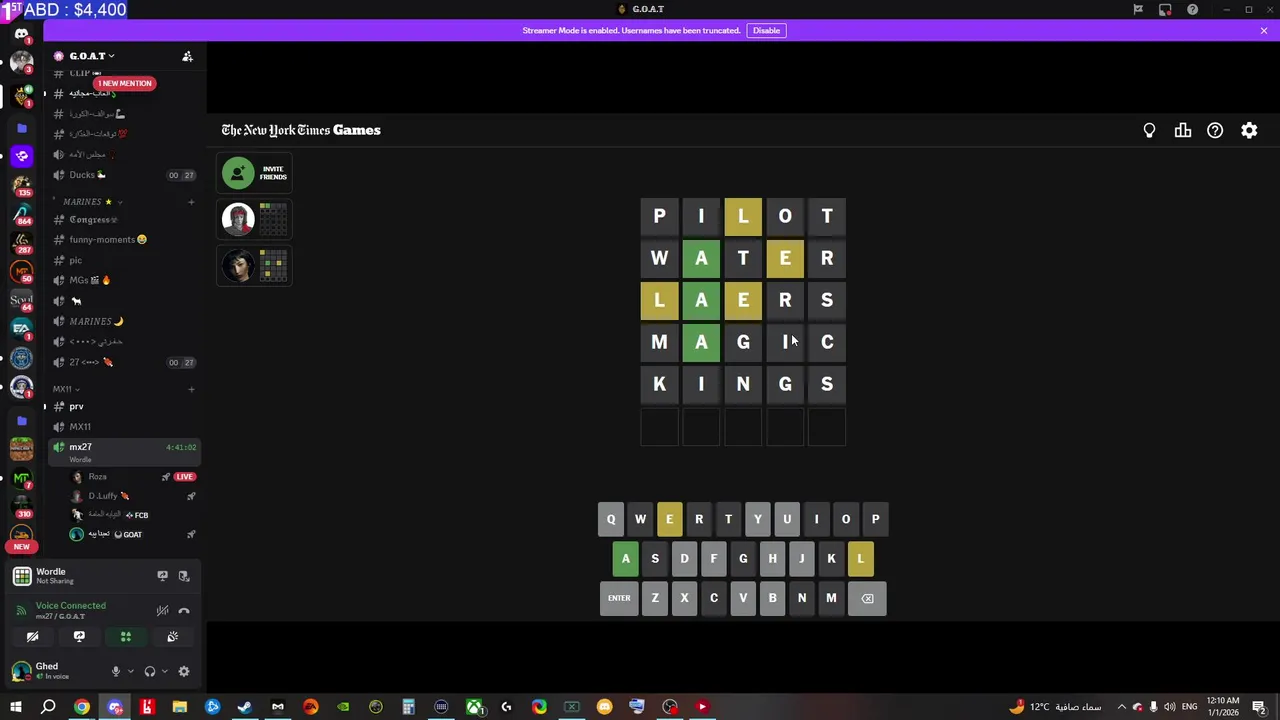This screenshot has height=720, width=1280.
Task: Open Wordle settings gear icon
Action: pyautogui.click(x=1249, y=131)
